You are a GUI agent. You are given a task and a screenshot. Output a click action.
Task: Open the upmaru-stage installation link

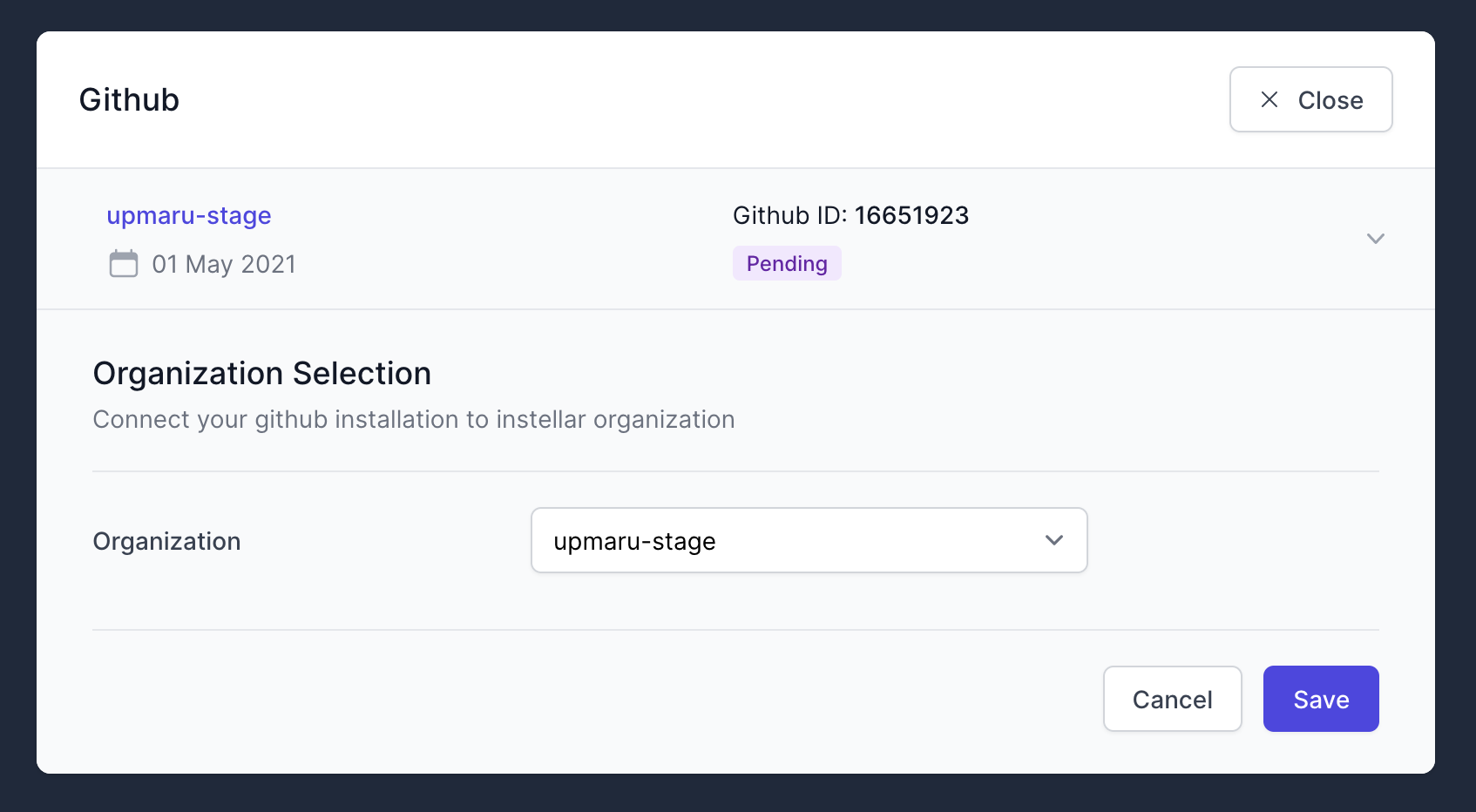tap(189, 215)
